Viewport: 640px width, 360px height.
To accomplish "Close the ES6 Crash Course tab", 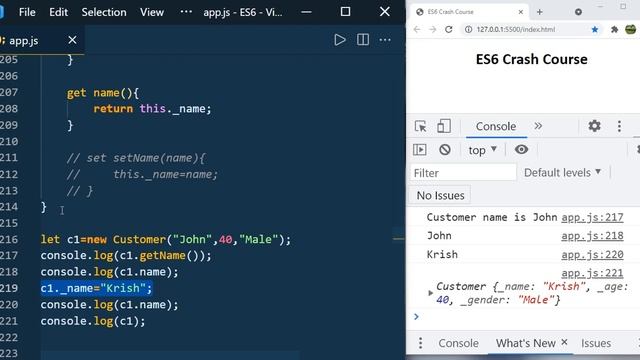I will click(x=521, y=12).
